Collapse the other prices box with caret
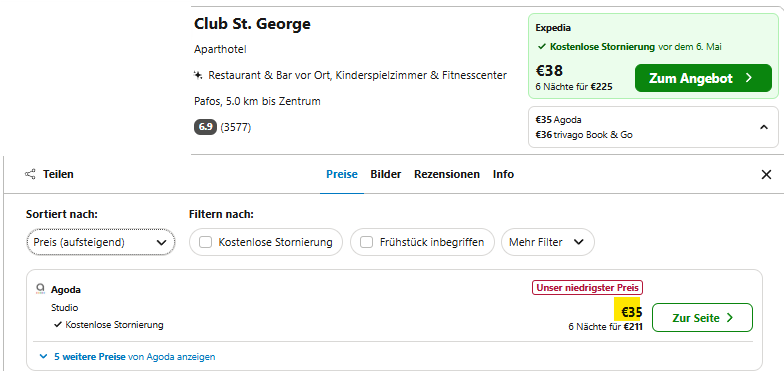Viewport: 784px width, 371px height. [764, 127]
